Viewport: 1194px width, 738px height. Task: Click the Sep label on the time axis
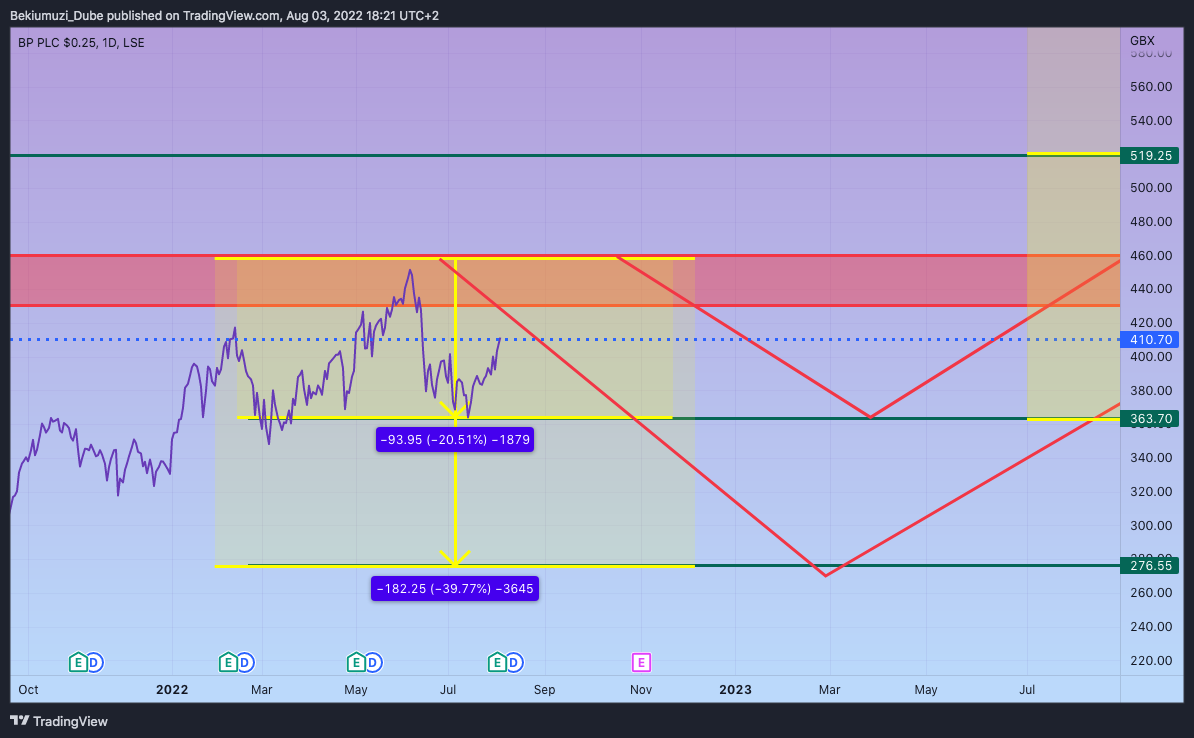544,689
